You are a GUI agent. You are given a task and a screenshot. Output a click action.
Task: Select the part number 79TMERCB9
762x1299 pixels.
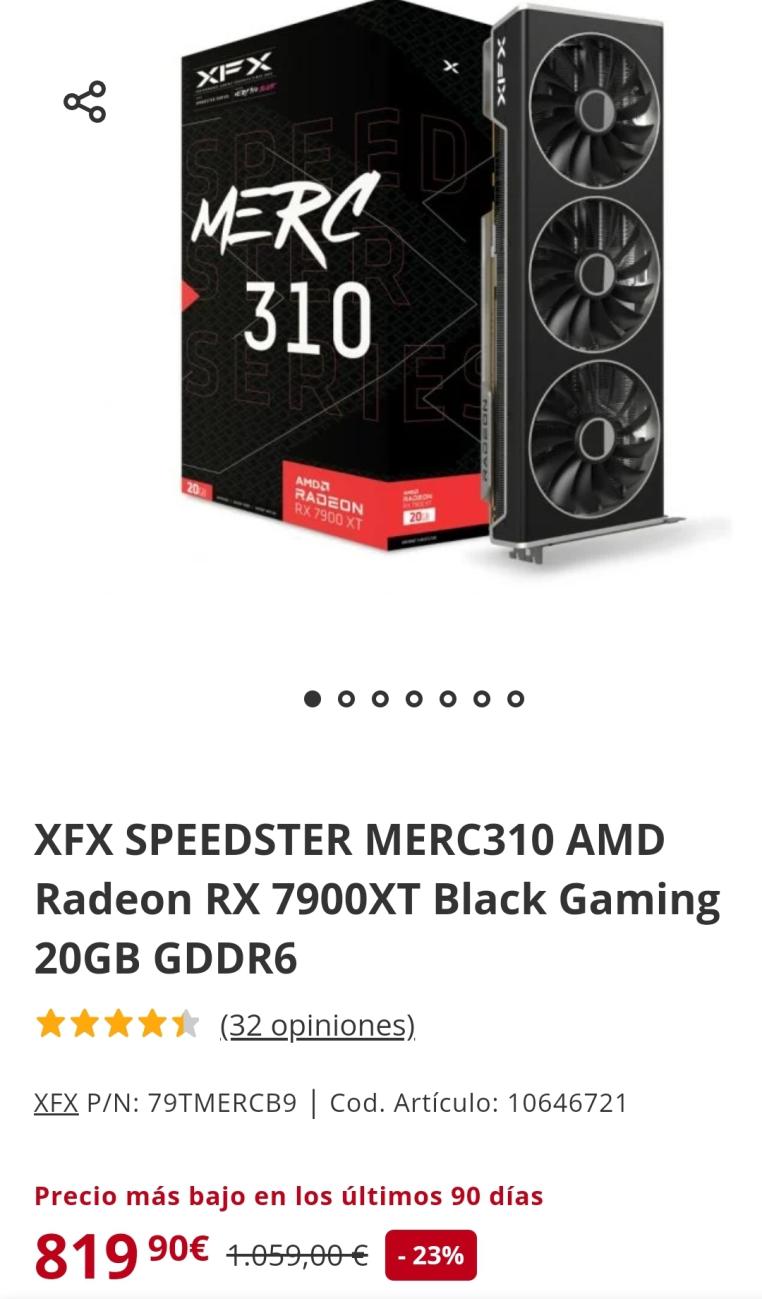[222, 1103]
